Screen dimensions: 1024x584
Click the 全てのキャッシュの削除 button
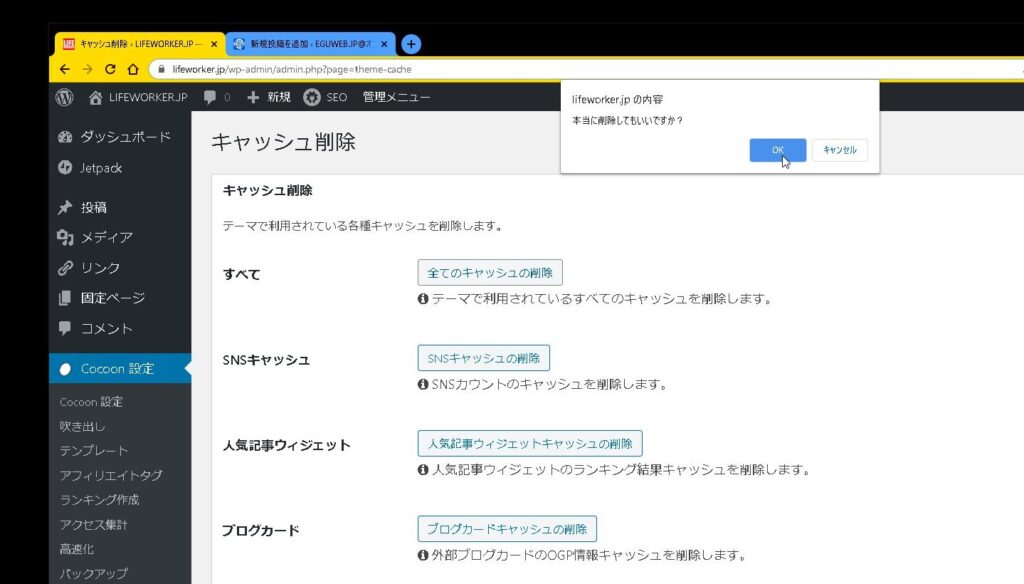[490, 273]
